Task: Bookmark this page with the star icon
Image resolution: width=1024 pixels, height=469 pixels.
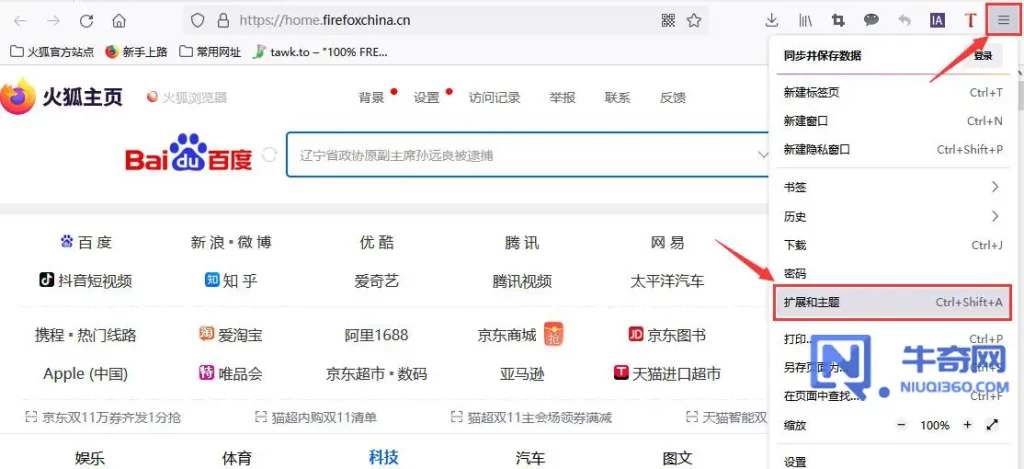Action: [694, 20]
